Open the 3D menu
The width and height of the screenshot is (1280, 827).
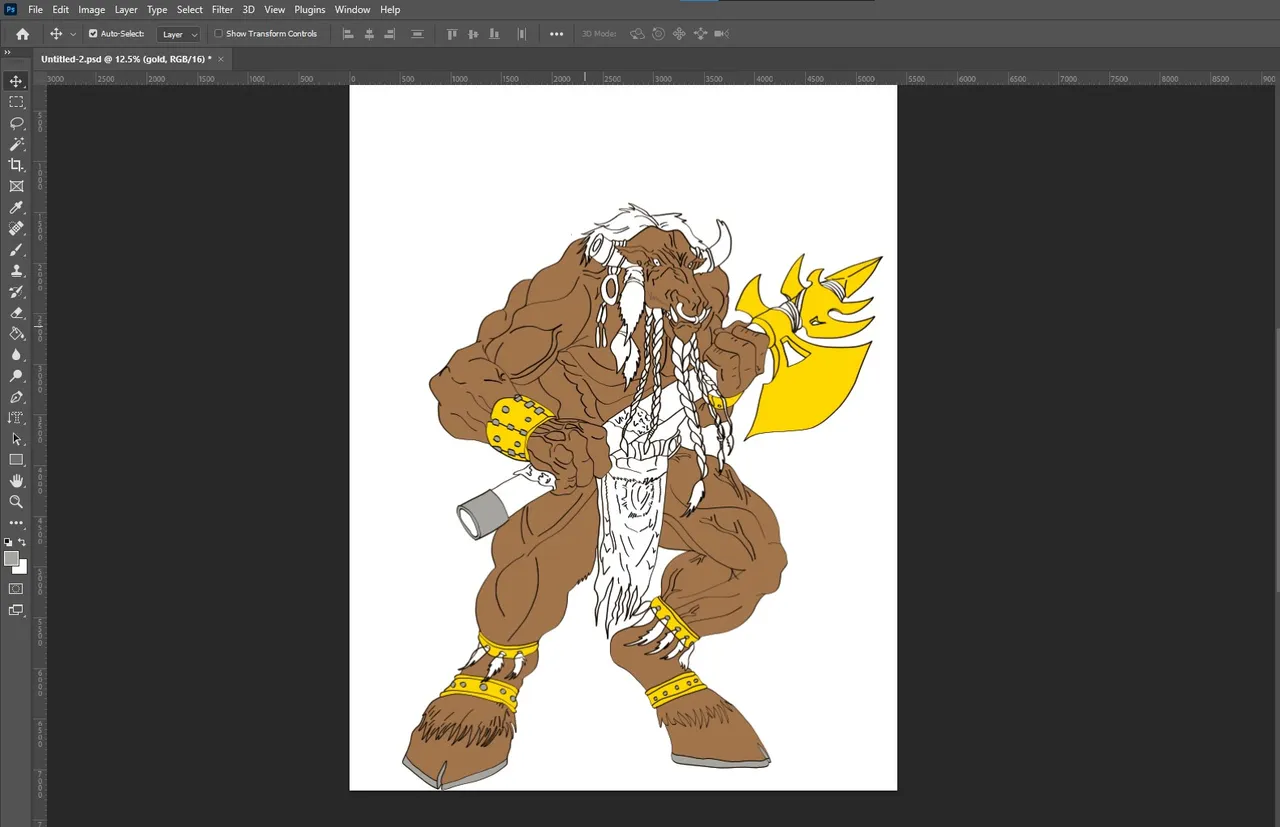[x=248, y=10]
